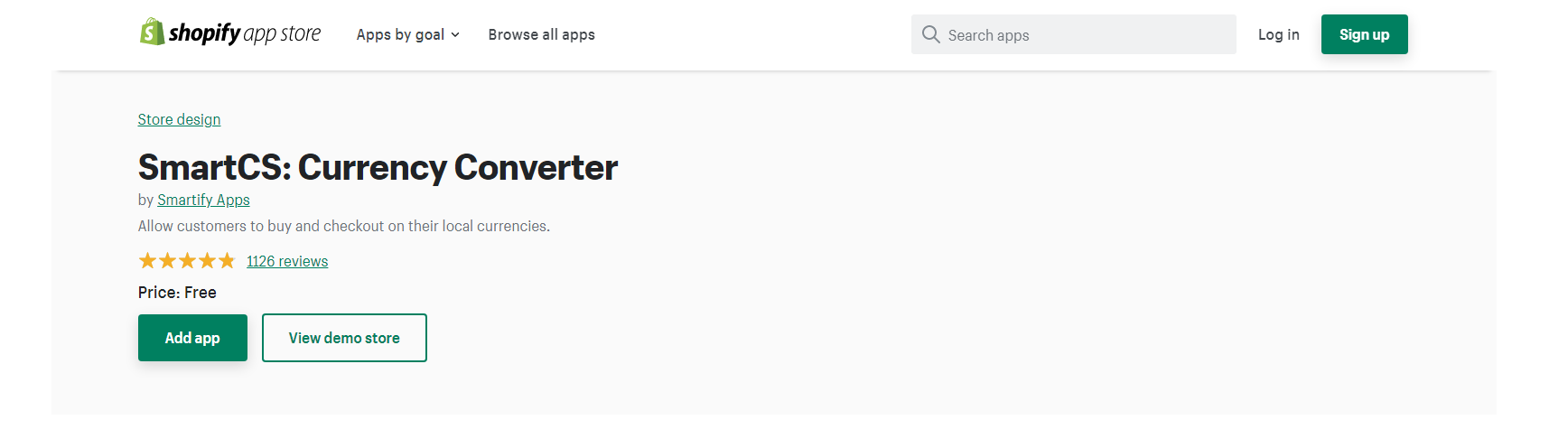Open the Store design breadcrumb link
Image resolution: width=1568 pixels, height=448 pixels.
179,119
